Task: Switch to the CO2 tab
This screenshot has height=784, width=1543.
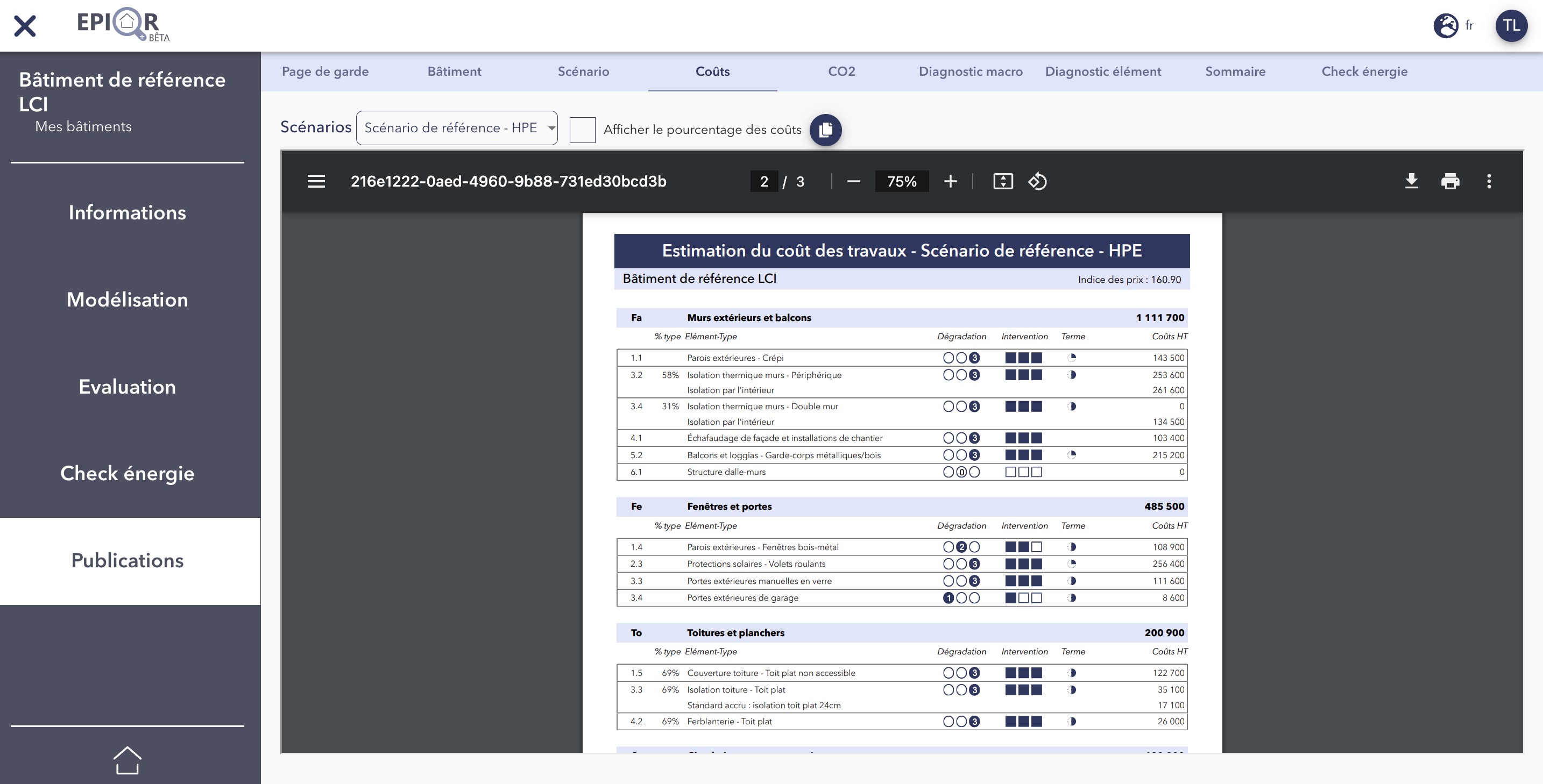Action: [x=841, y=71]
